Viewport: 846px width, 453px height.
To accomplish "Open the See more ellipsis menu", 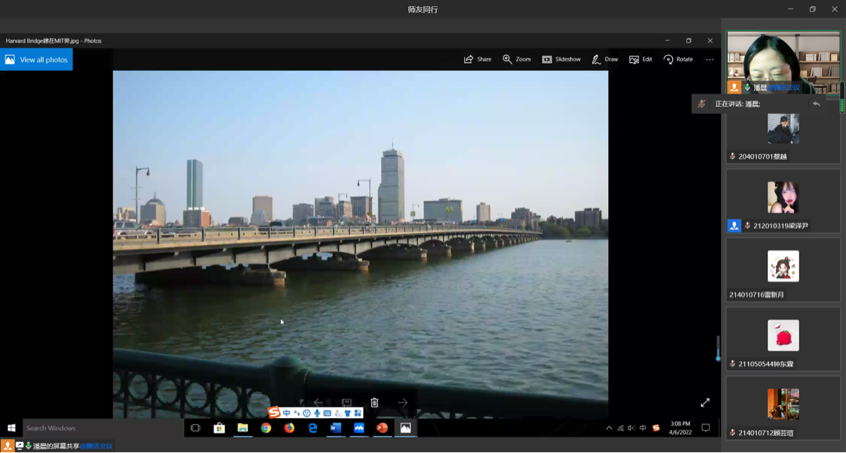I will coord(710,59).
